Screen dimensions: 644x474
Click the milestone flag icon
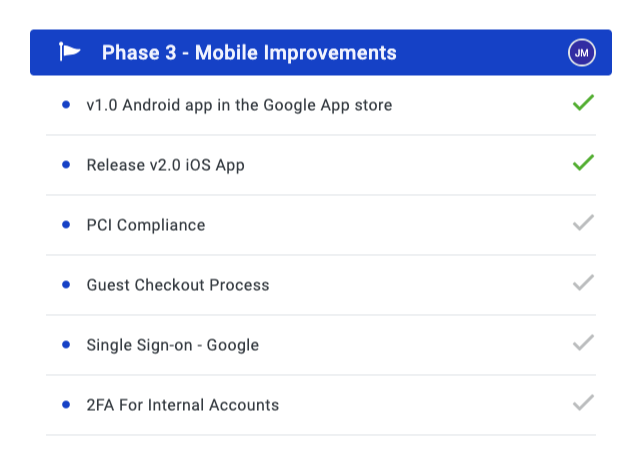69,52
